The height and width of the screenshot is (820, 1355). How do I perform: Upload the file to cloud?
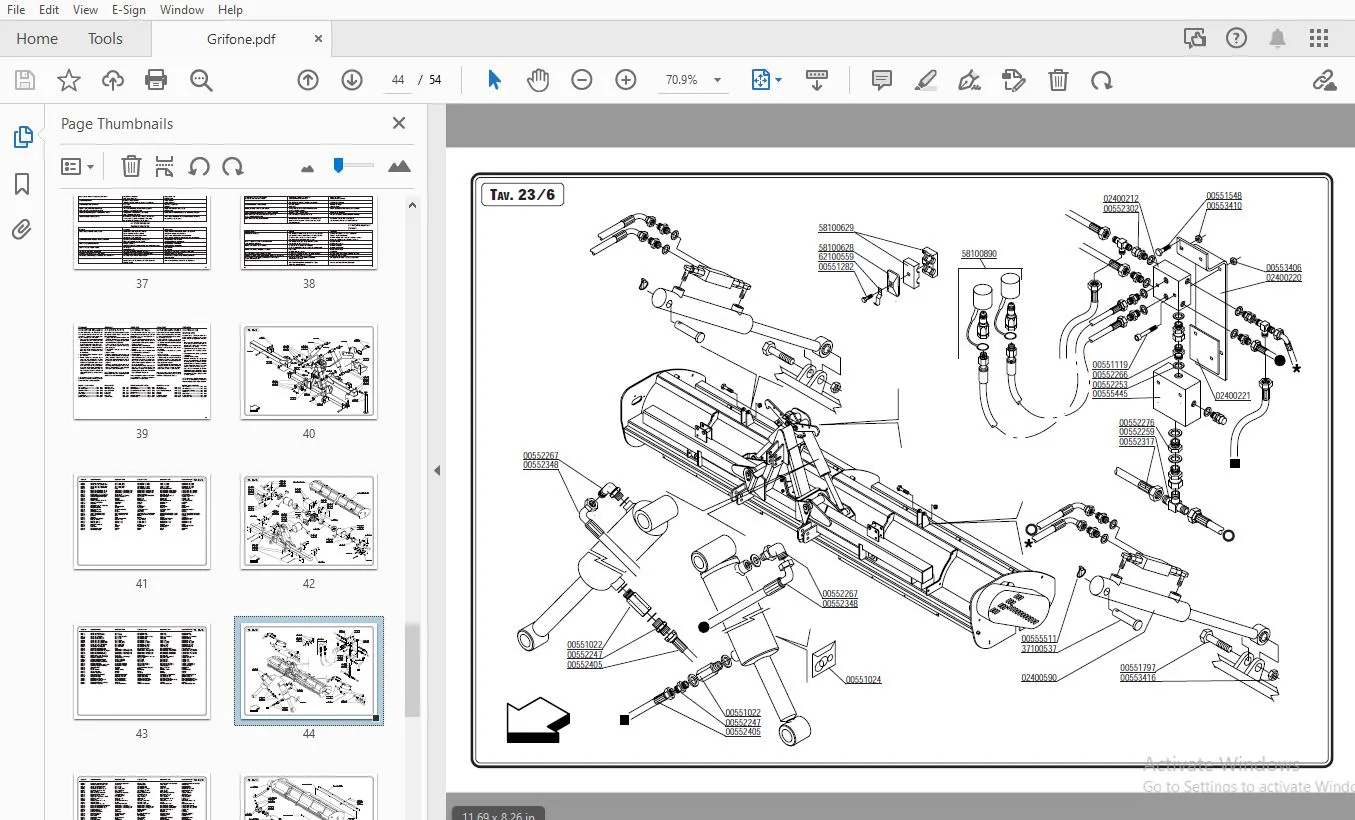click(x=113, y=81)
